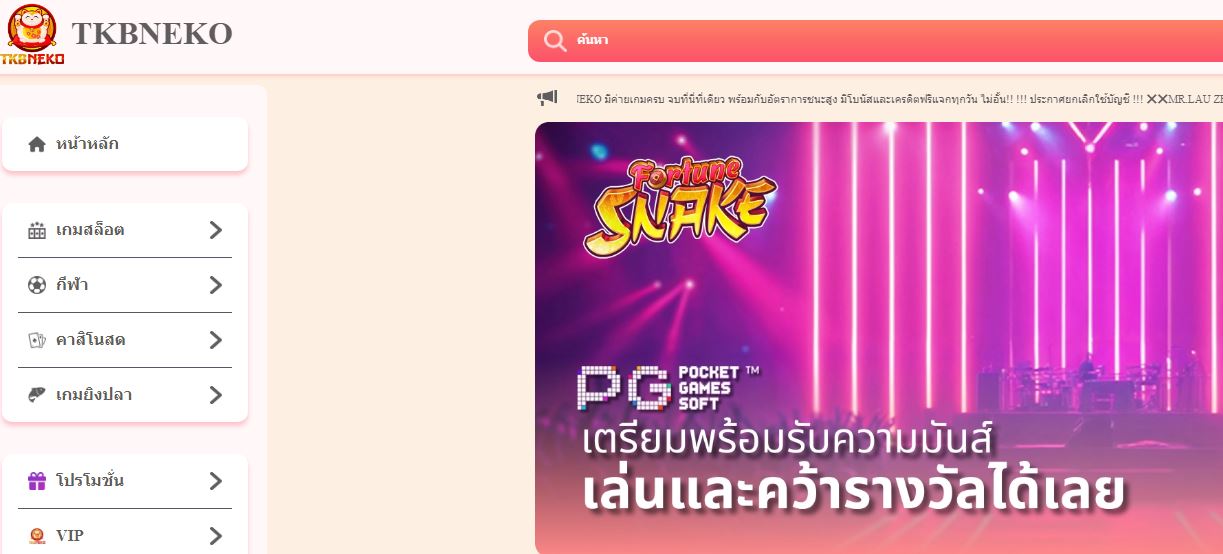
Task: Click the TKBNEKO site title text
Action: point(152,34)
